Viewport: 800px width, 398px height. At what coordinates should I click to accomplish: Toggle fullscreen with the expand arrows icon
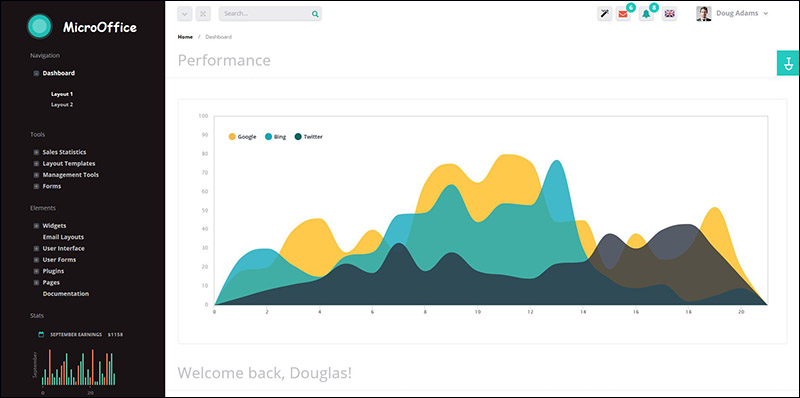pos(203,14)
